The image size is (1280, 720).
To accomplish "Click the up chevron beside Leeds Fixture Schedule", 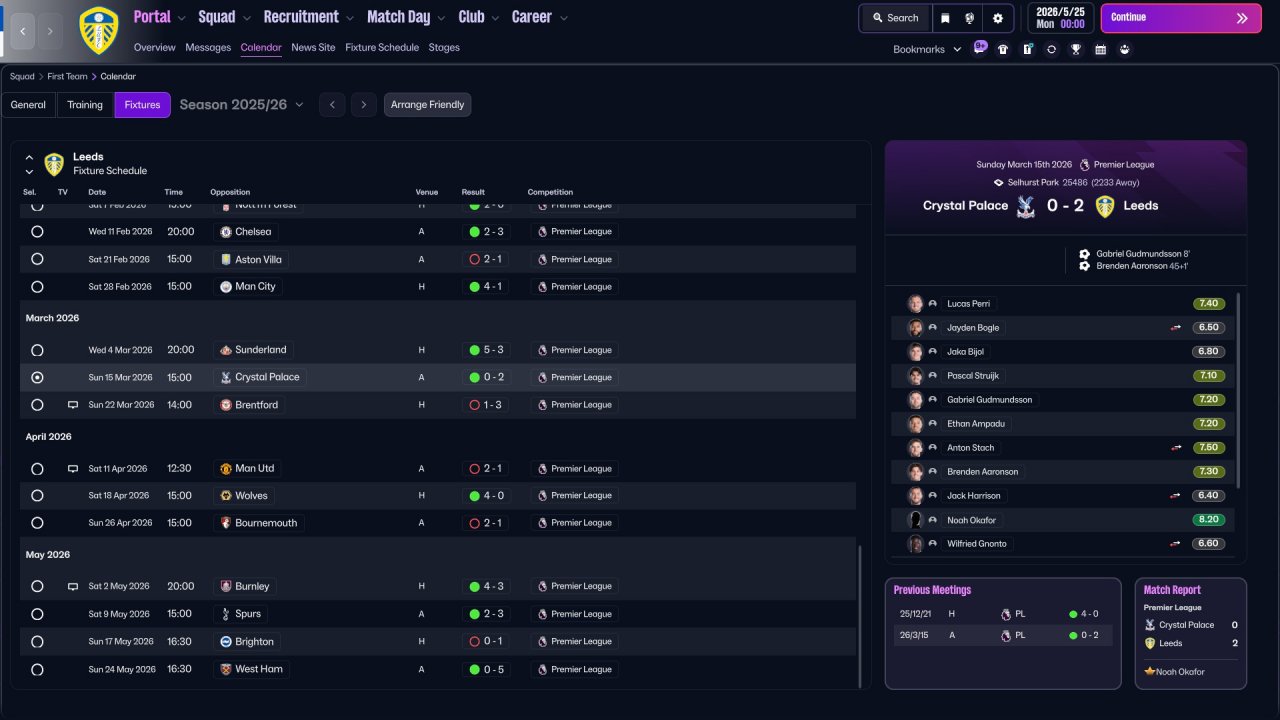I will coord(29,157).
